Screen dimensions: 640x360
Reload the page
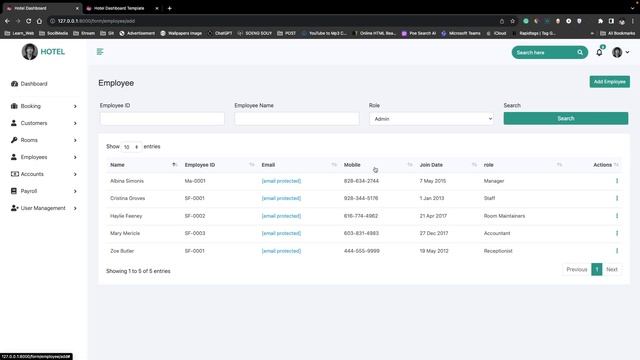click(x=28, y=21)
